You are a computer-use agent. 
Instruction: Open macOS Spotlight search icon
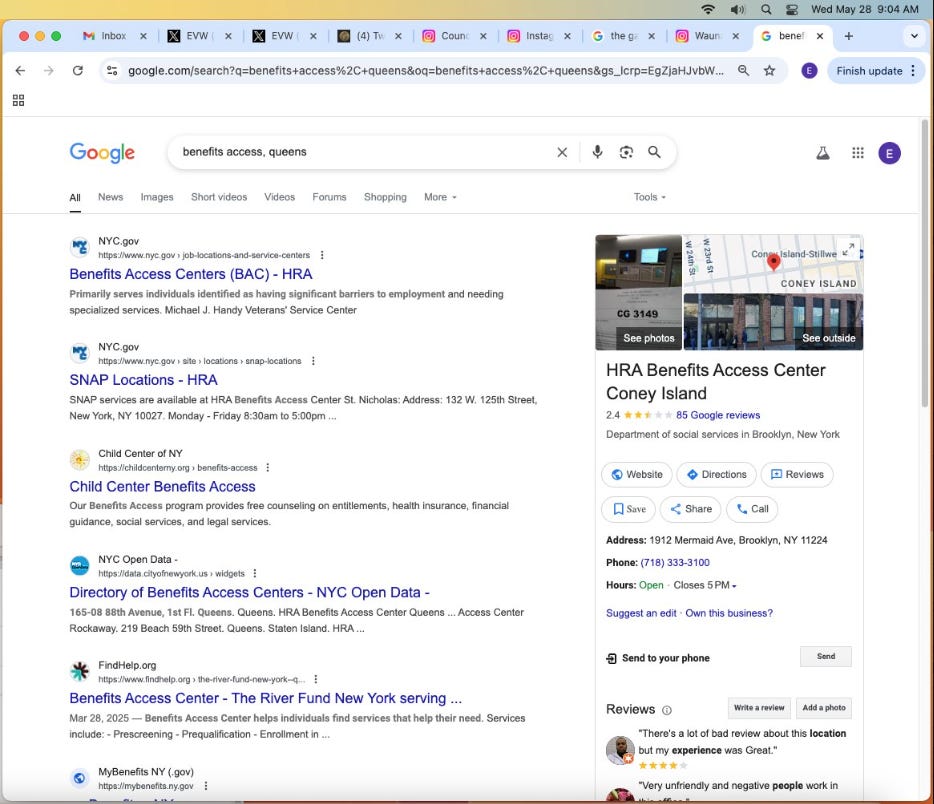pos(766,9)
